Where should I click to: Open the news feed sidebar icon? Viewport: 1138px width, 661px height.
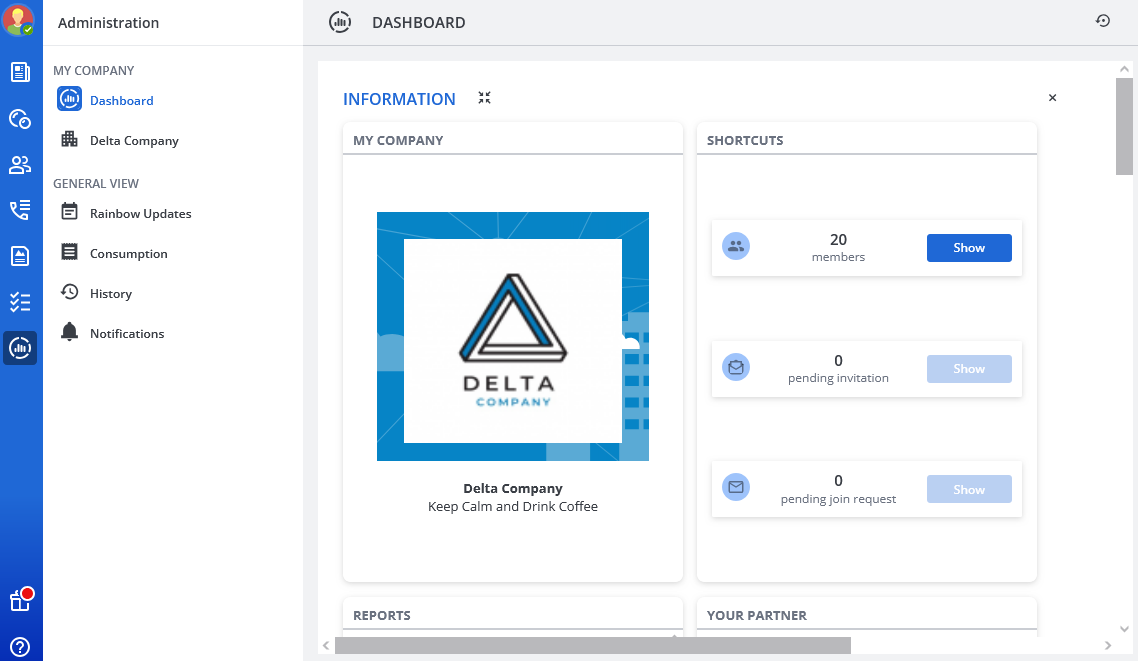[x=20, y=72]
